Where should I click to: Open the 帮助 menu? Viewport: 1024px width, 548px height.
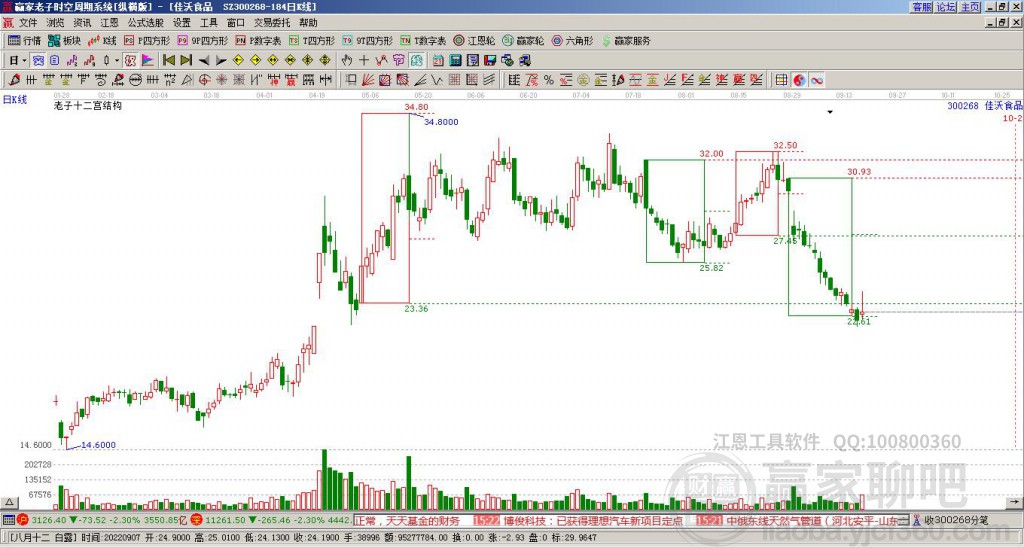(308, 23)
